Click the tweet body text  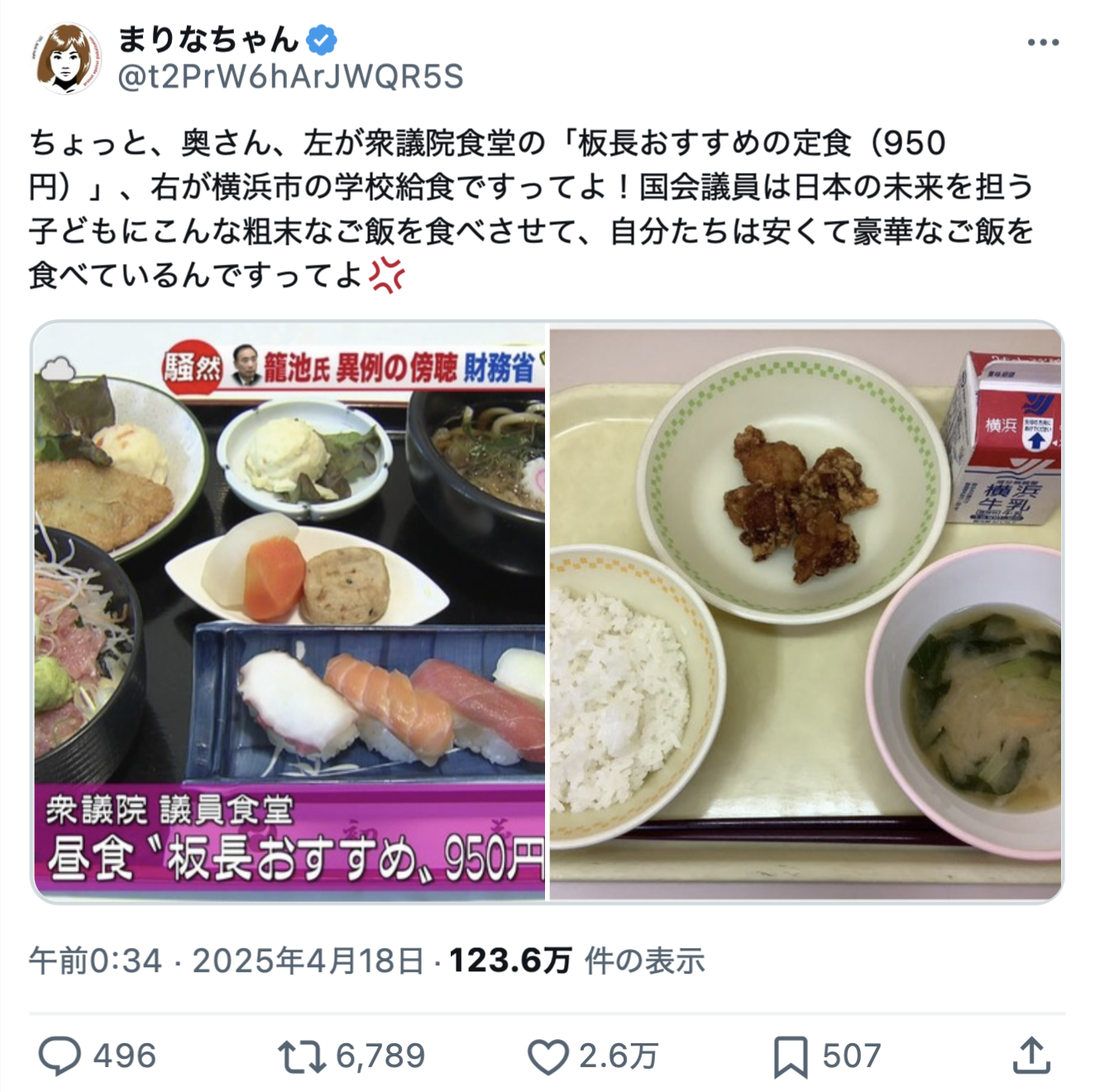click(531, 208)
